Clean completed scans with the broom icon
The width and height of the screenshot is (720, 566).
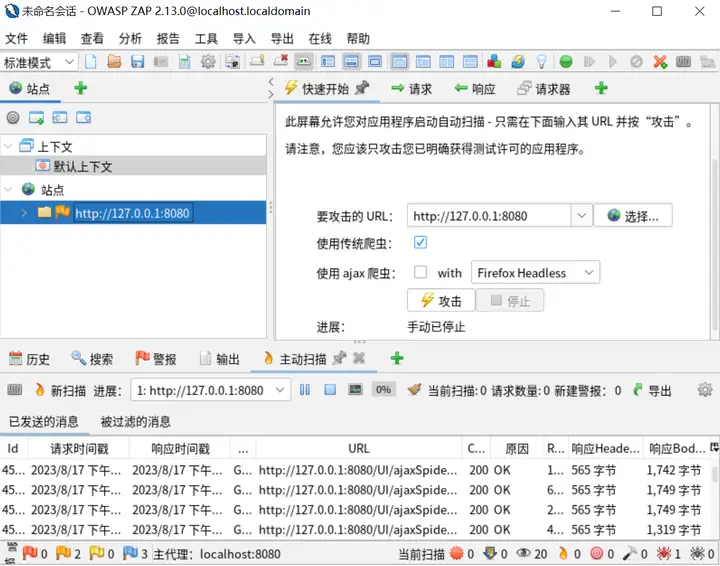pos(414,390)
